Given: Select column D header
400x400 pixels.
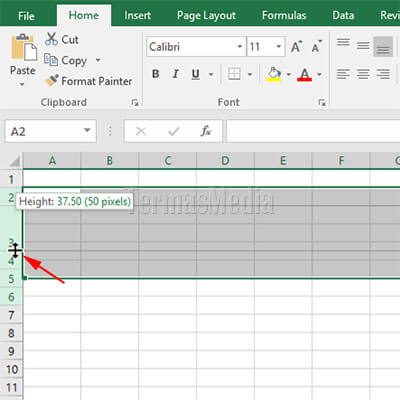Looking at the screenshot, I should click(x=225, y=161).
